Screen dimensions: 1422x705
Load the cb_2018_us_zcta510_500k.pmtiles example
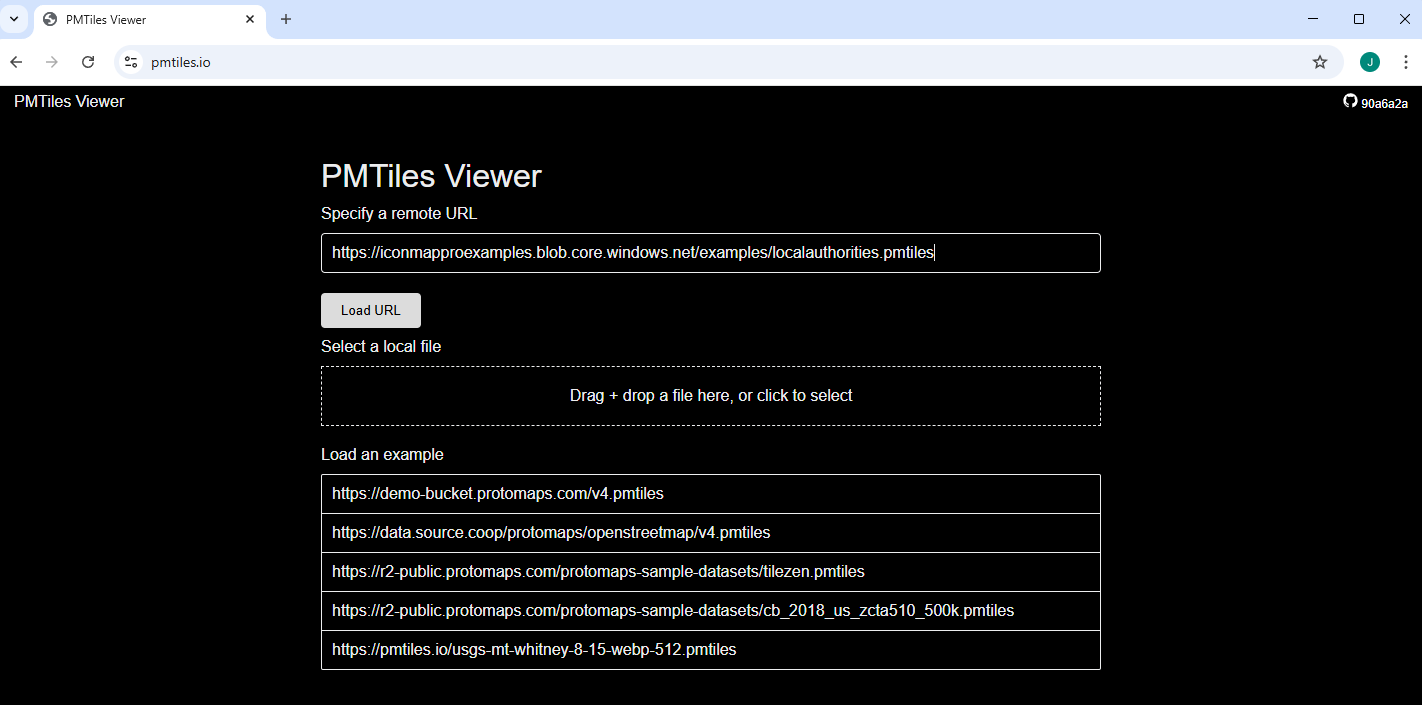pyautogui.click(x=710, y=611)
